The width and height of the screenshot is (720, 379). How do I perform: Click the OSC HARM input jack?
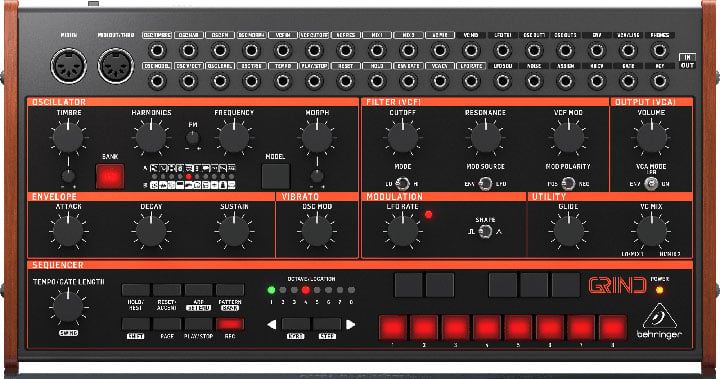(188, 50)
